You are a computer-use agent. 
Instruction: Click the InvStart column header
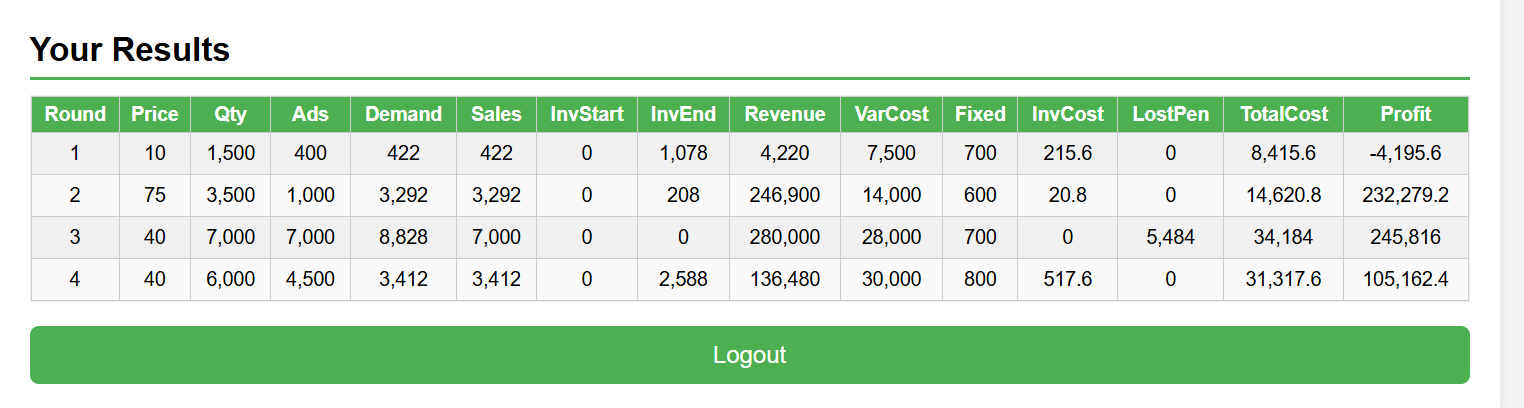(x=586, y=114)
